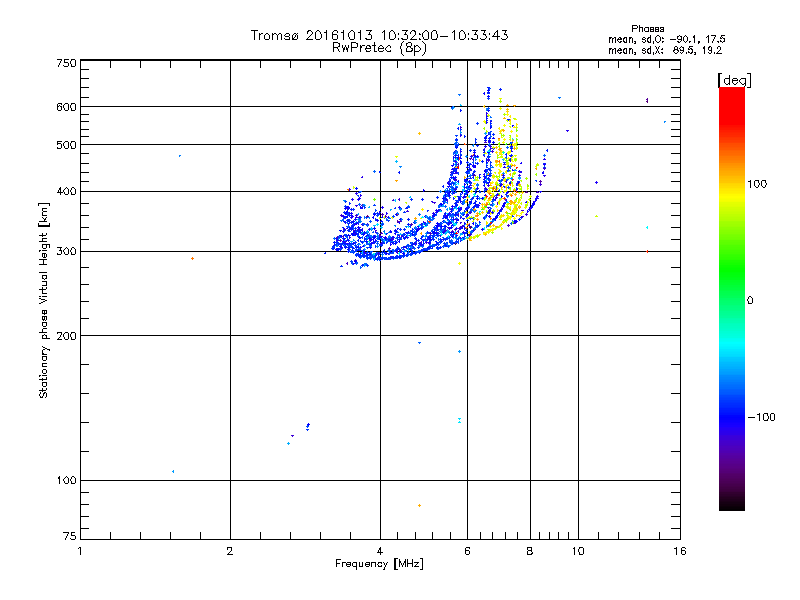
Task: Select the 'mean, sd,O: -90.1, 17.5' text
Action: coord(667,39)
